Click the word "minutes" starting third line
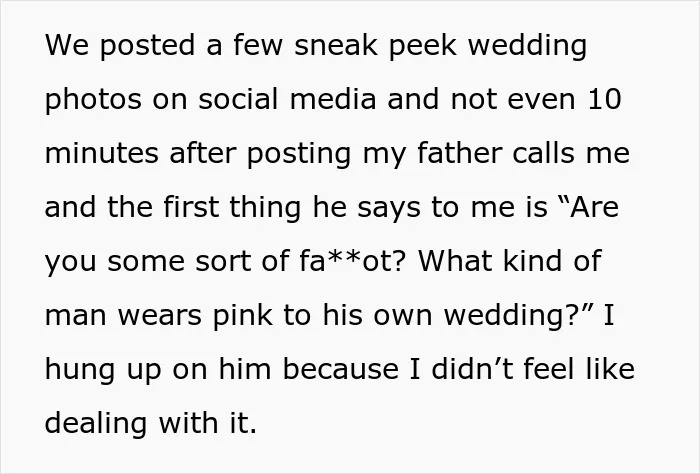700x474 pixels. [x=101, y=154]
